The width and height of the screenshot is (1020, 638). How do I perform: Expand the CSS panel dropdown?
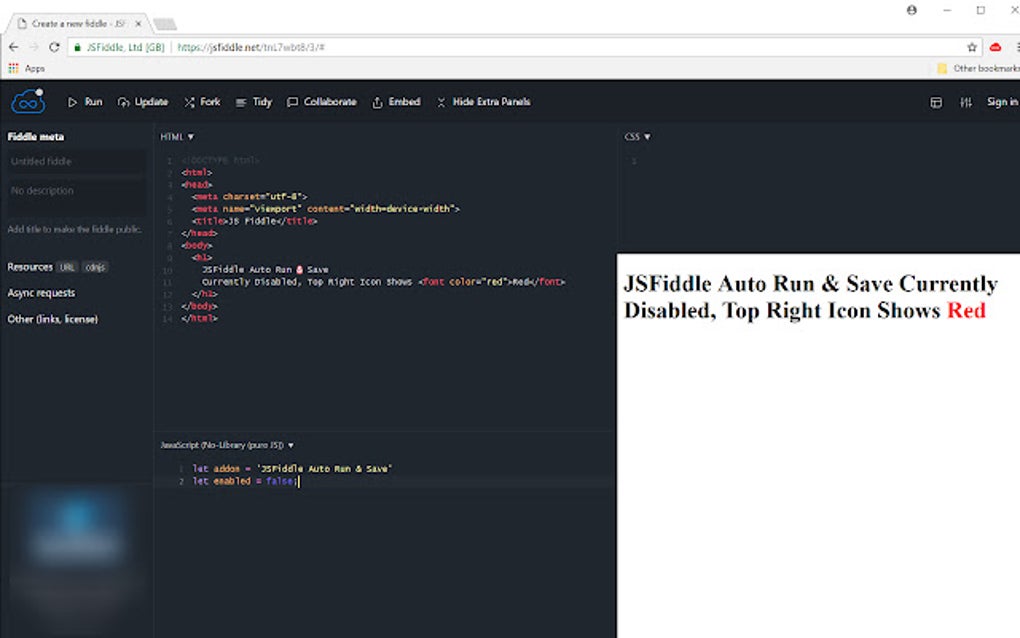coord(637,137)
